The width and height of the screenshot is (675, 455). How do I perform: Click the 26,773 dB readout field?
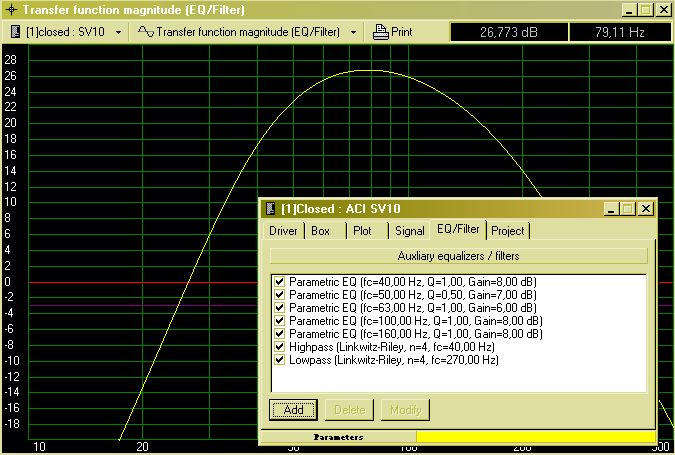click(x=508, y=32)
